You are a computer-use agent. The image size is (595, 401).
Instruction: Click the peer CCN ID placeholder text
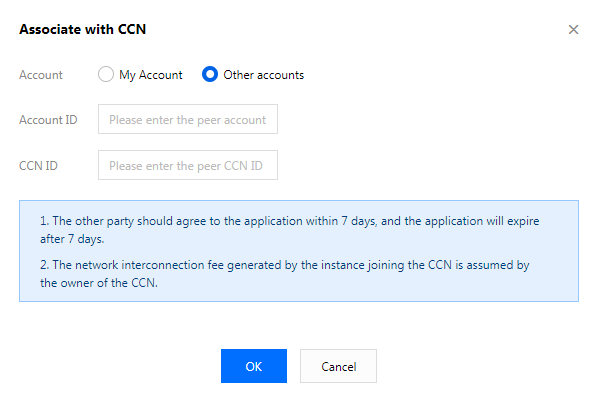(x=186, y=166)
